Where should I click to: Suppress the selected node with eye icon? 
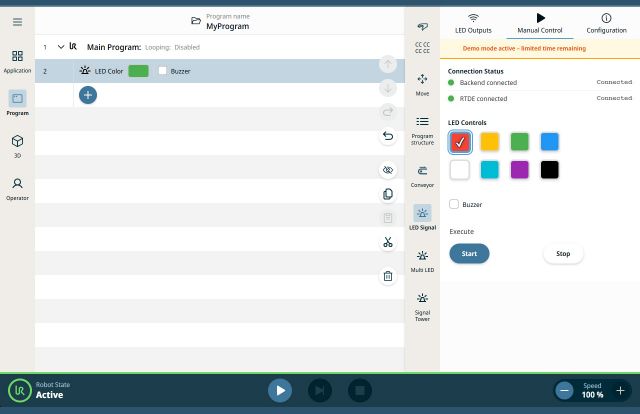tap(388, 170)
